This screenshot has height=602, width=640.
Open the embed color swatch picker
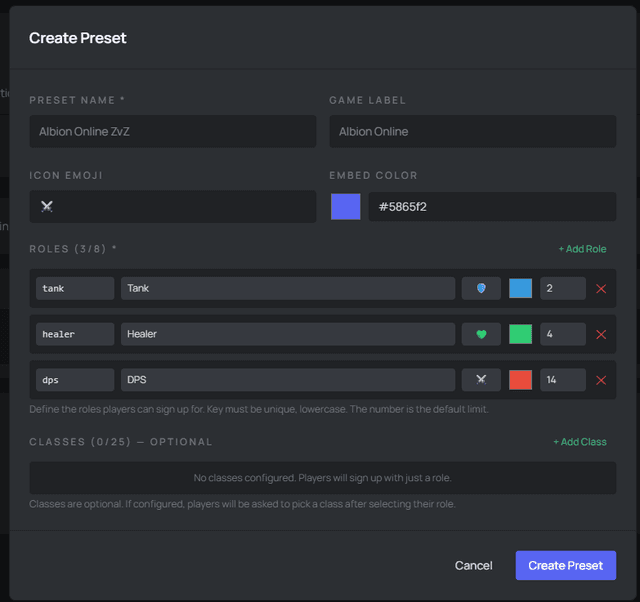pos(346,207)
